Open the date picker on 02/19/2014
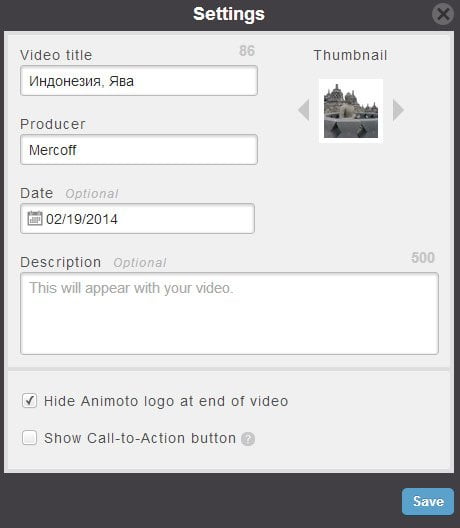The image size is (460, 528). [137, 219]
